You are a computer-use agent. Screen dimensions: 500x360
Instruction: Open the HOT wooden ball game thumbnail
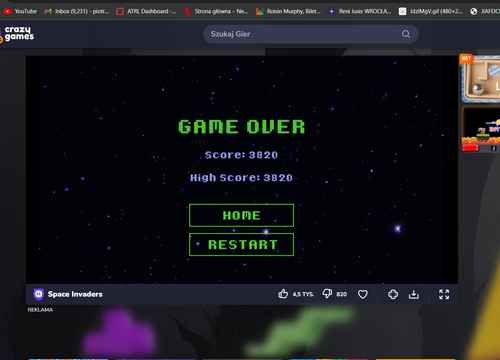[481, 78]
